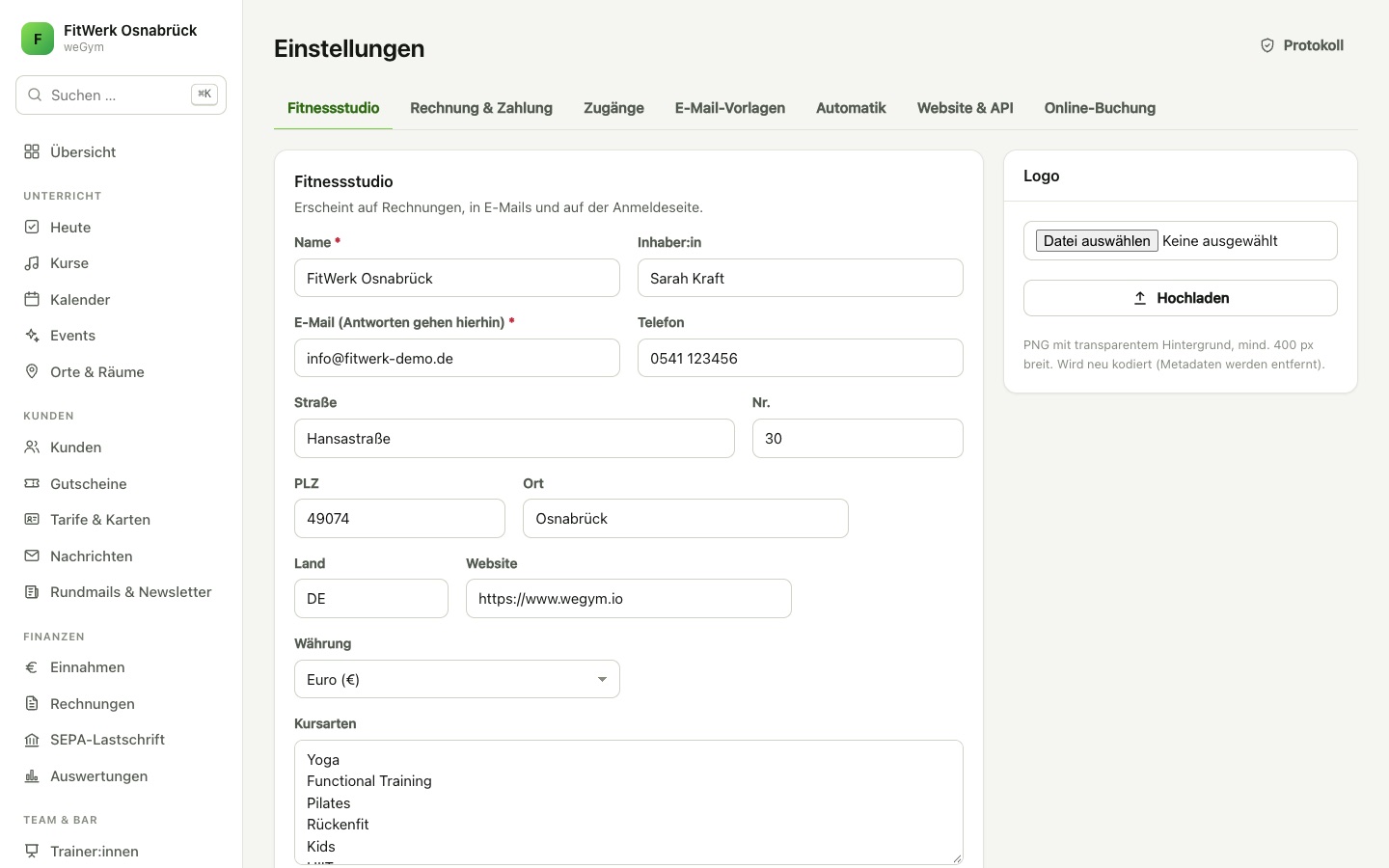Go to the Automatik tab
The image size is (1389, 868).
(851, 108)
